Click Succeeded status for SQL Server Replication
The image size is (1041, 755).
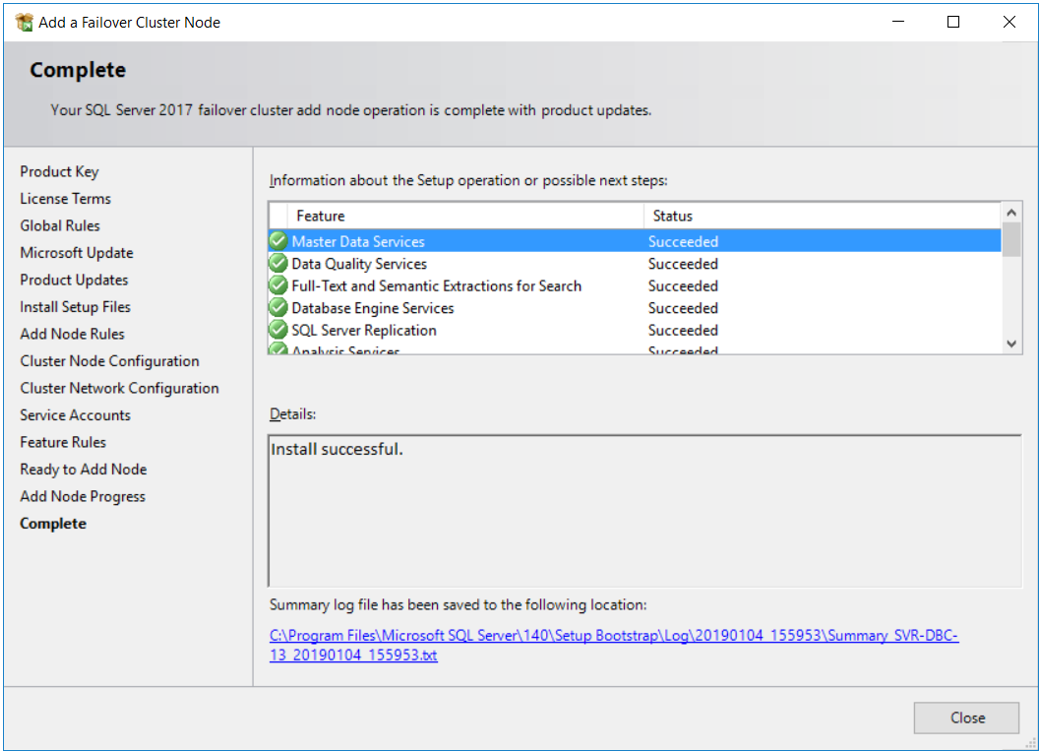coord(682,330)
